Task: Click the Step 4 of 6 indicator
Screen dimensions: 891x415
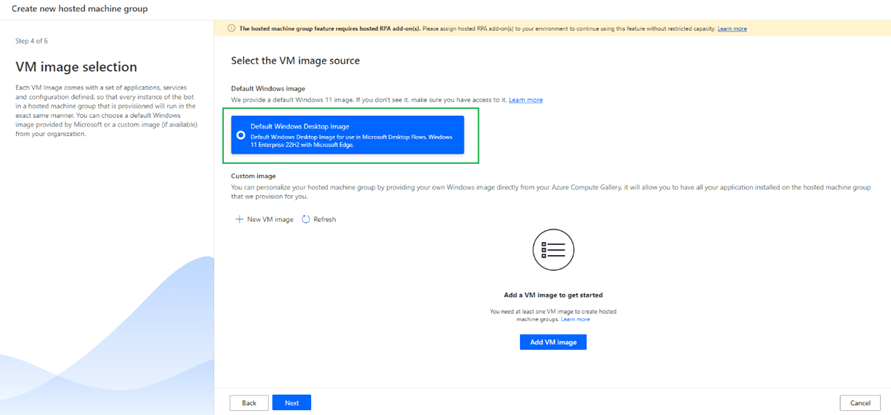Action: (31, 41)
